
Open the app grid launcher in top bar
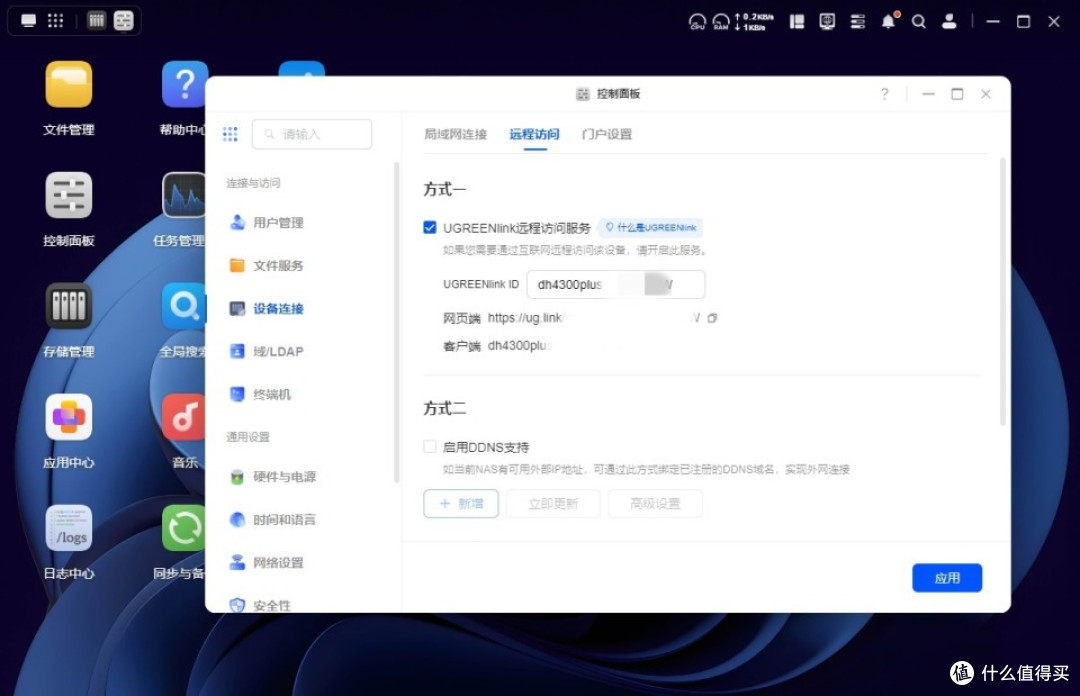(x=56, y=21)
